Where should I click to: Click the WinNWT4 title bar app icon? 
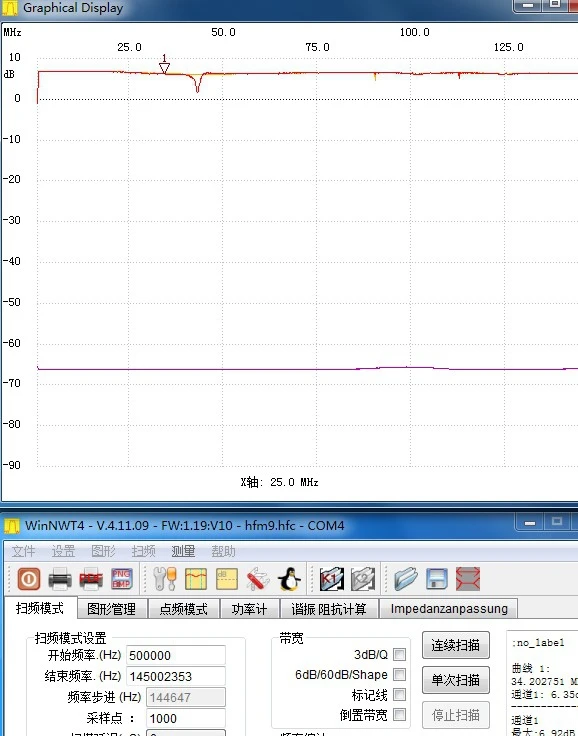tap(12, 526)
